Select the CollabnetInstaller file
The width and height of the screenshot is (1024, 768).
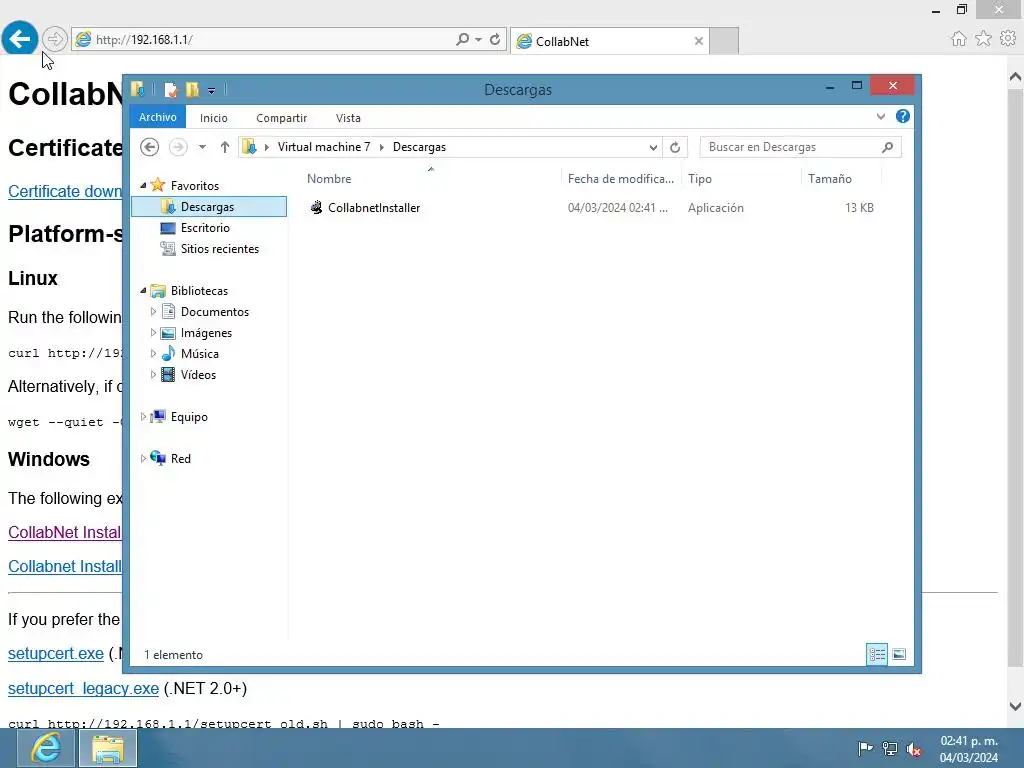pos(374,208)
